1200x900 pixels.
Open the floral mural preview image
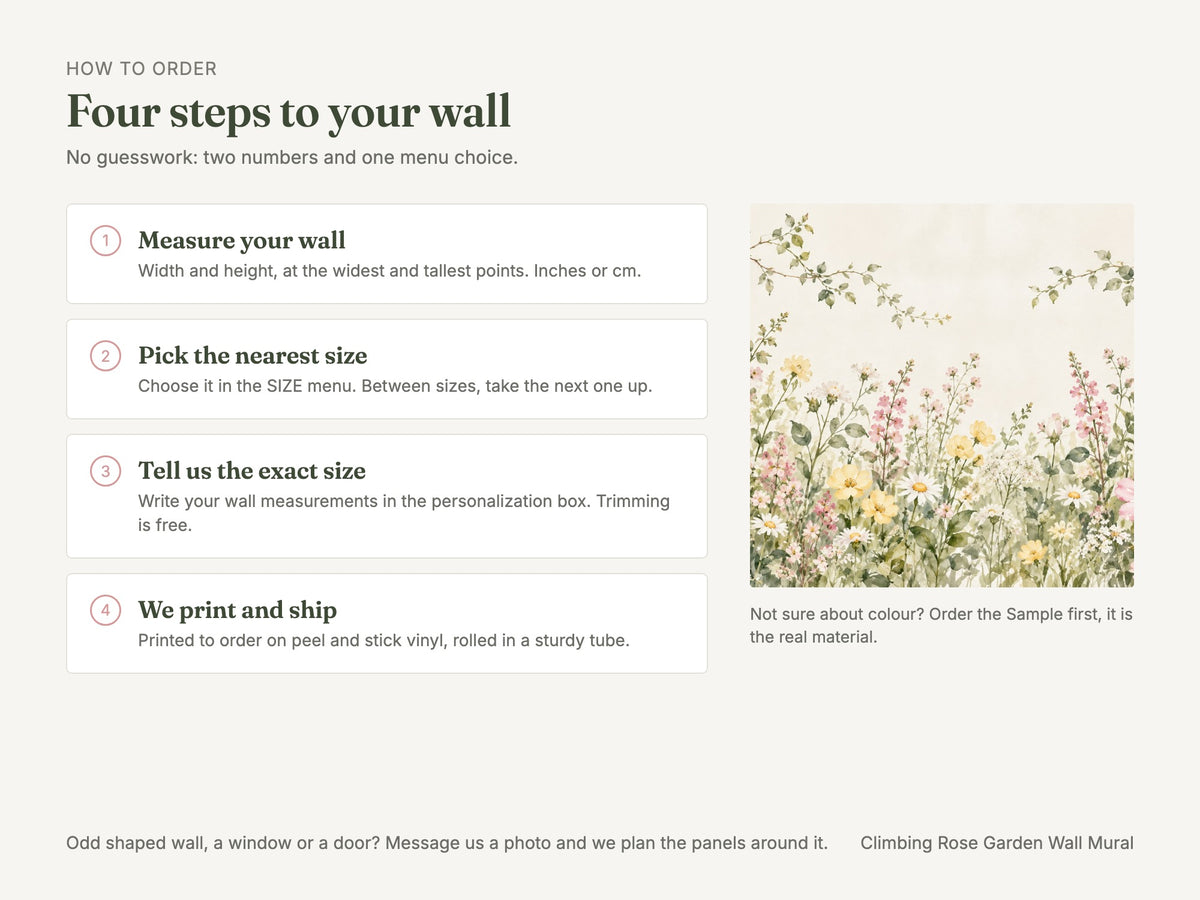(x=942, y=395)
